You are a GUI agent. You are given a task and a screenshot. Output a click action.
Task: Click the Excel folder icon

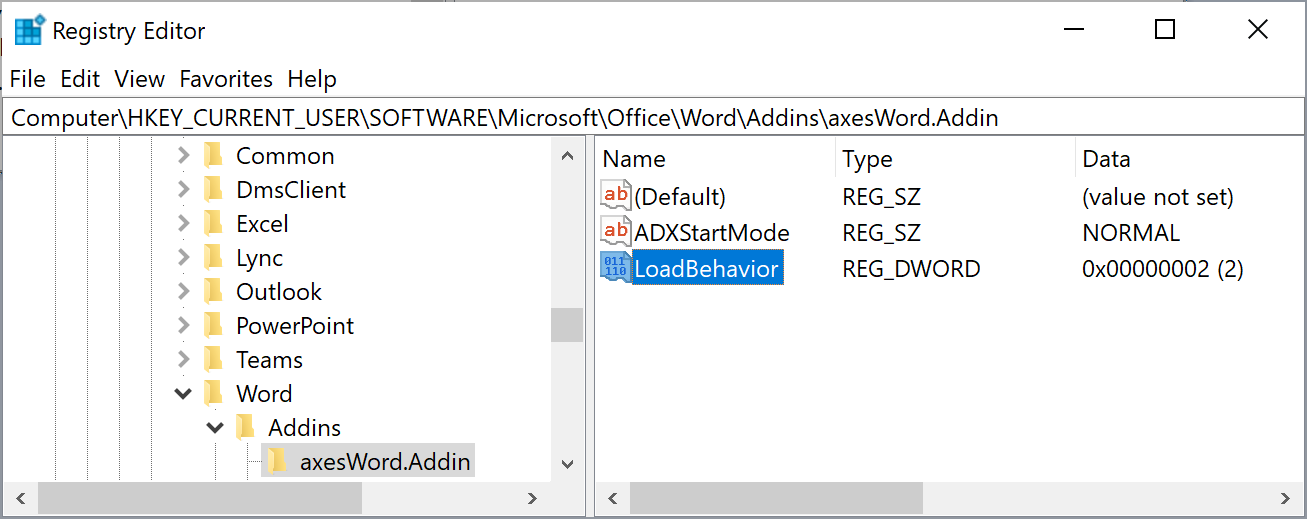212,224
